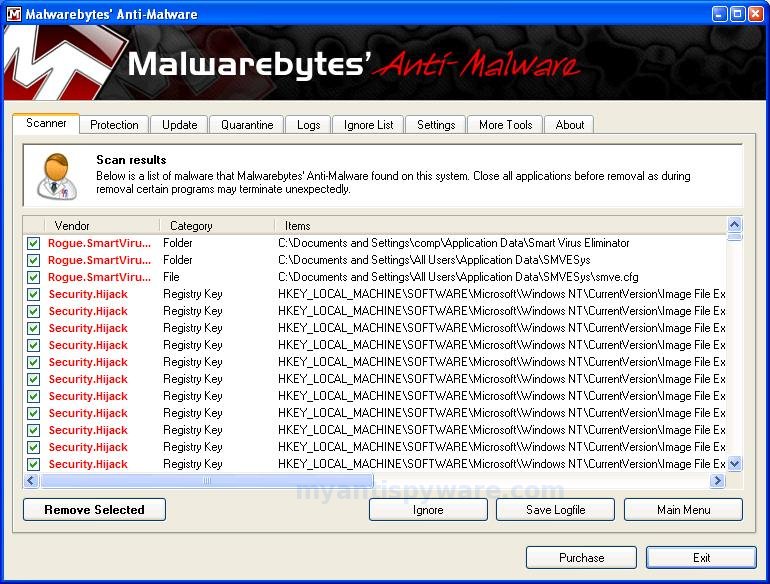The width and height of the screenshot is (770, 584).
Task: Sort by the Vendor column header
Action: 102,226
